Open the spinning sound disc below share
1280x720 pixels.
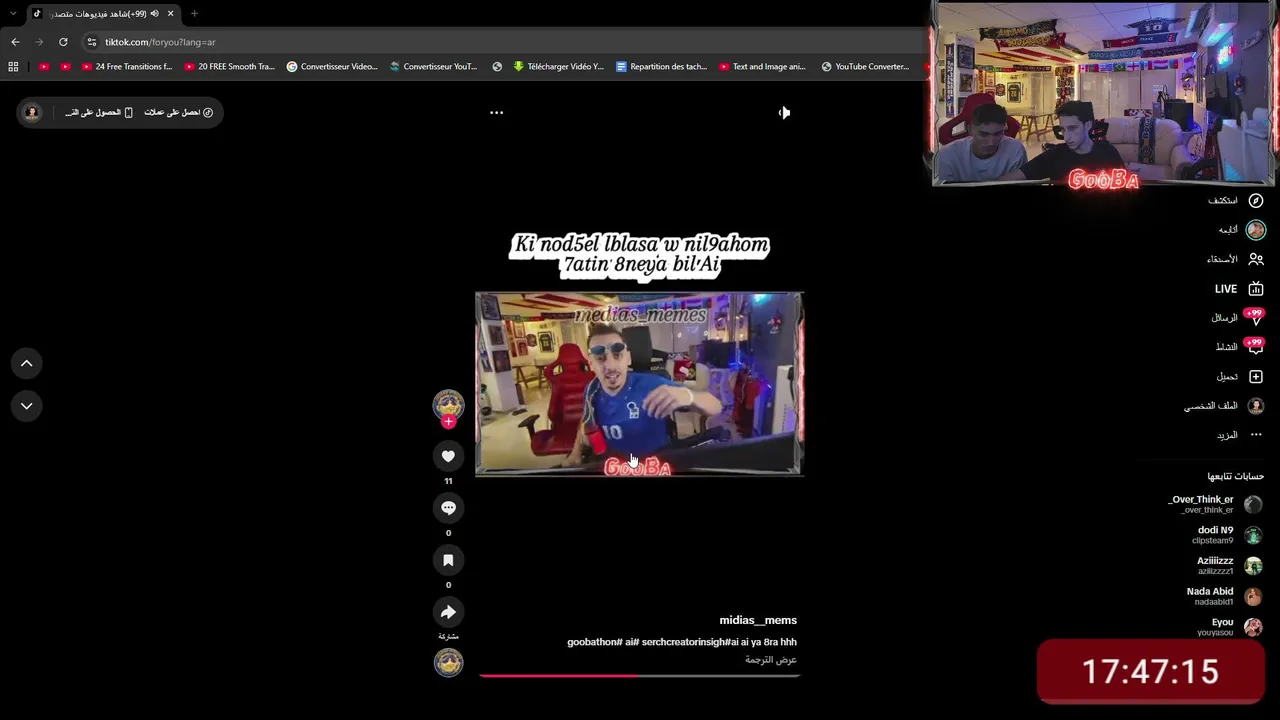tap(448, 662)
